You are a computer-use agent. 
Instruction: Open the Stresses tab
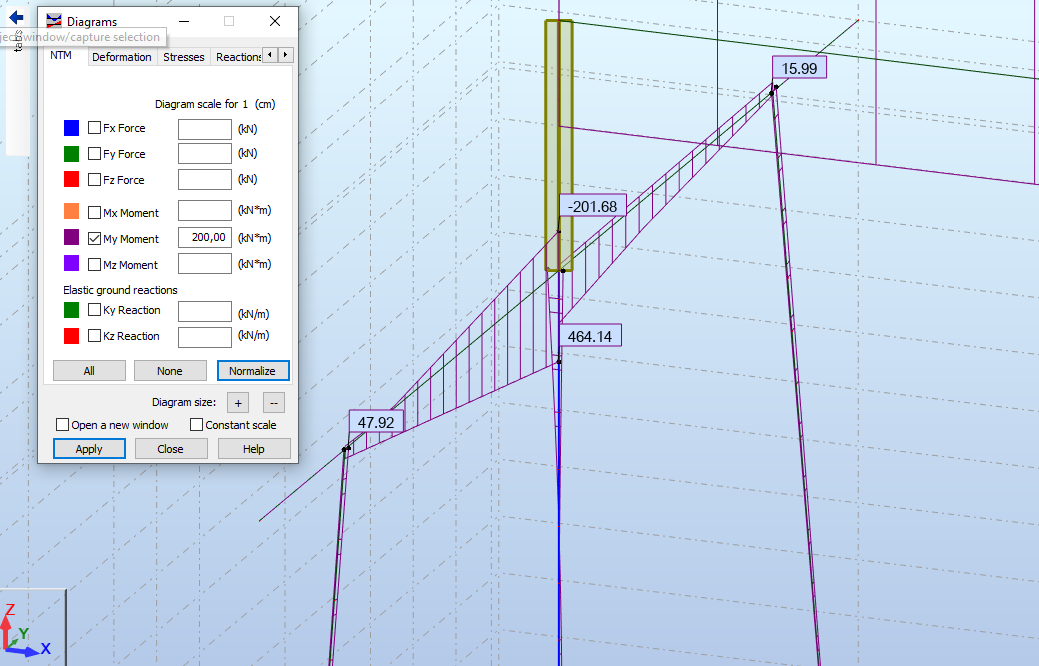click(x=183, y=57)
